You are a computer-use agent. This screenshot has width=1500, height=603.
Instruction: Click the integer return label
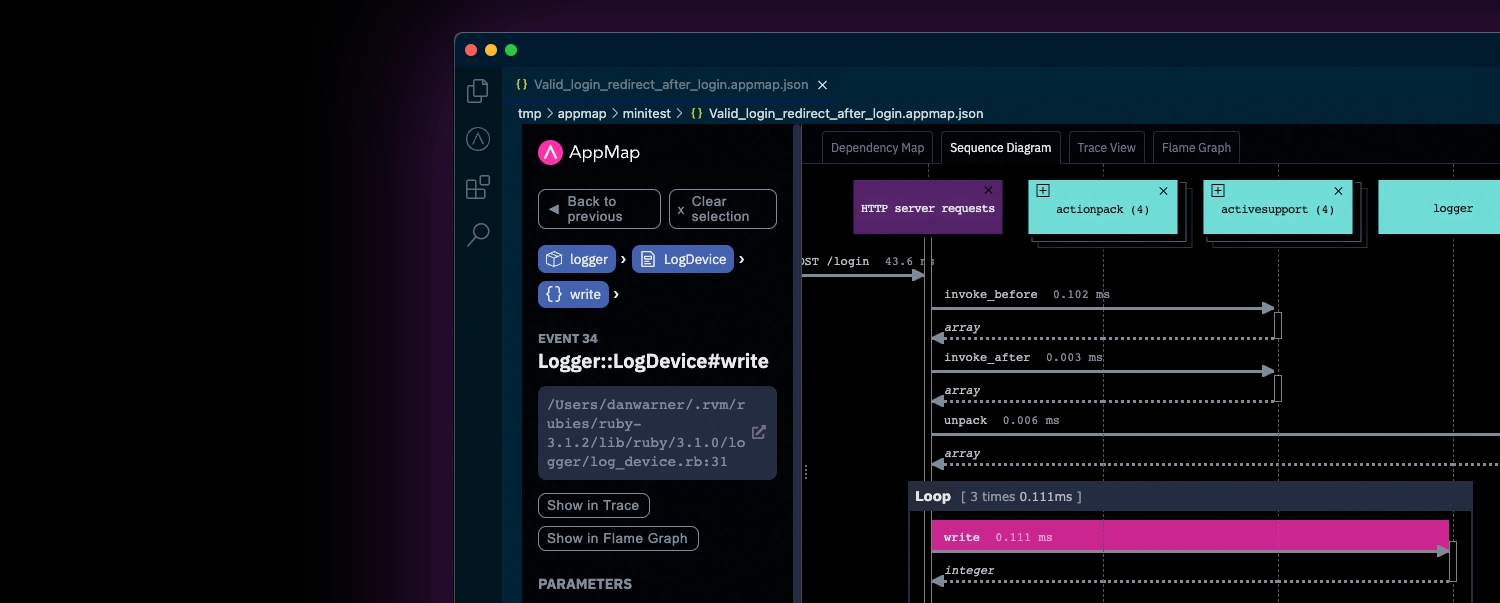pyautogui.click(x=969, y=570)
